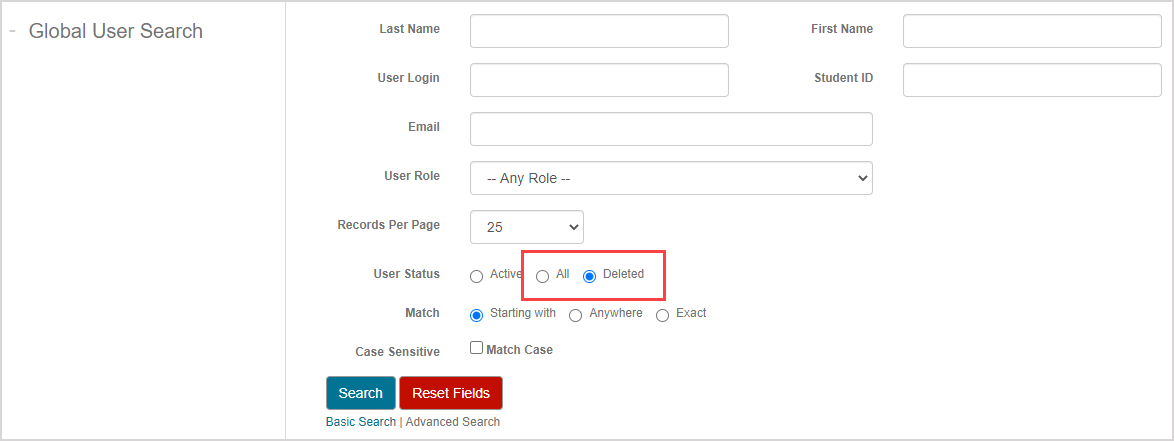
Task: Select the All user status radio
Action: pyautogui.click(x=543, y=277)
